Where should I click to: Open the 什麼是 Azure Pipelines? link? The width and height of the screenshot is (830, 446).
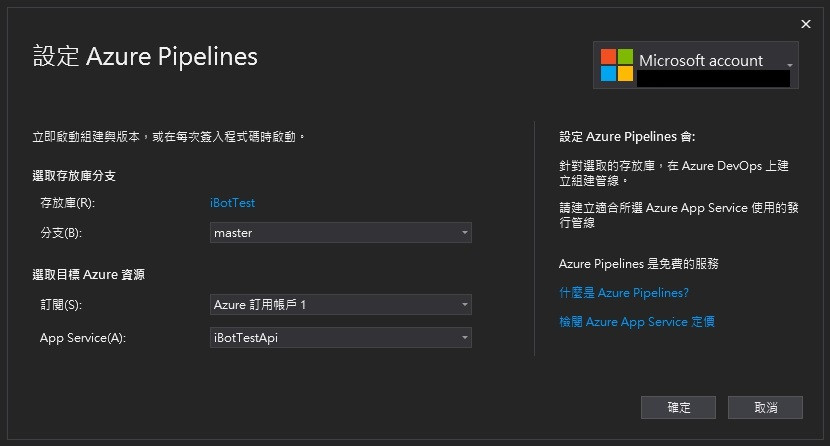coord(624,293)
